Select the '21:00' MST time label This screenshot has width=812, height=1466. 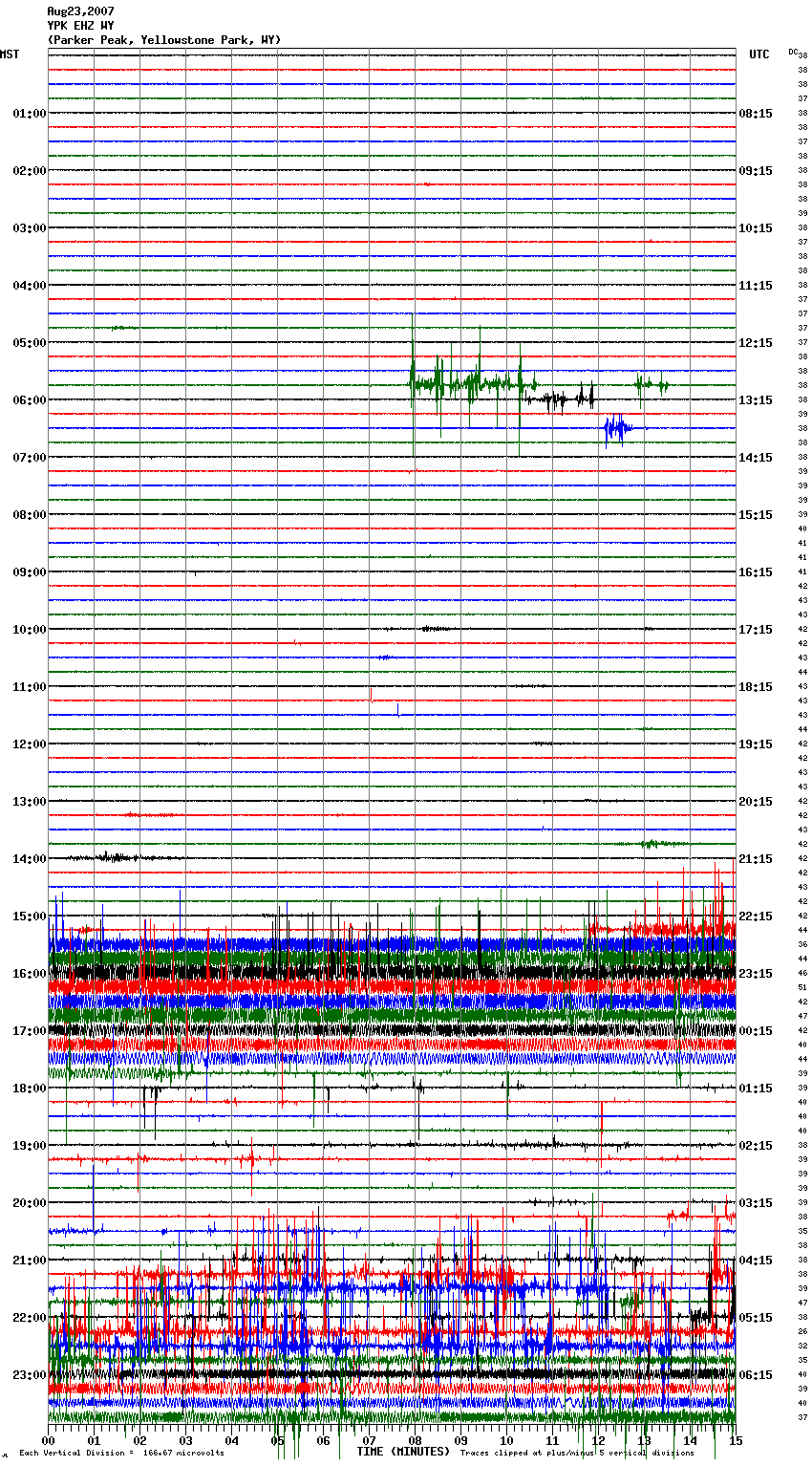coord(30,1261)
